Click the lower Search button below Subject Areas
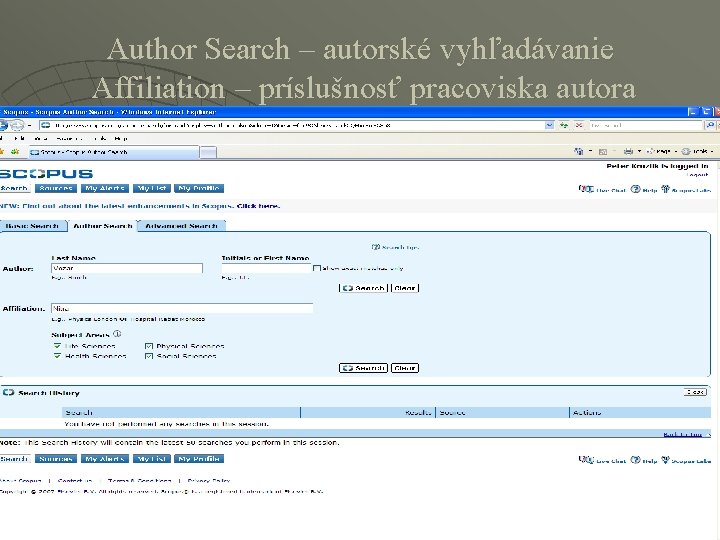Image resolution: width=720 pixels, height=540 pixels. 363,368
